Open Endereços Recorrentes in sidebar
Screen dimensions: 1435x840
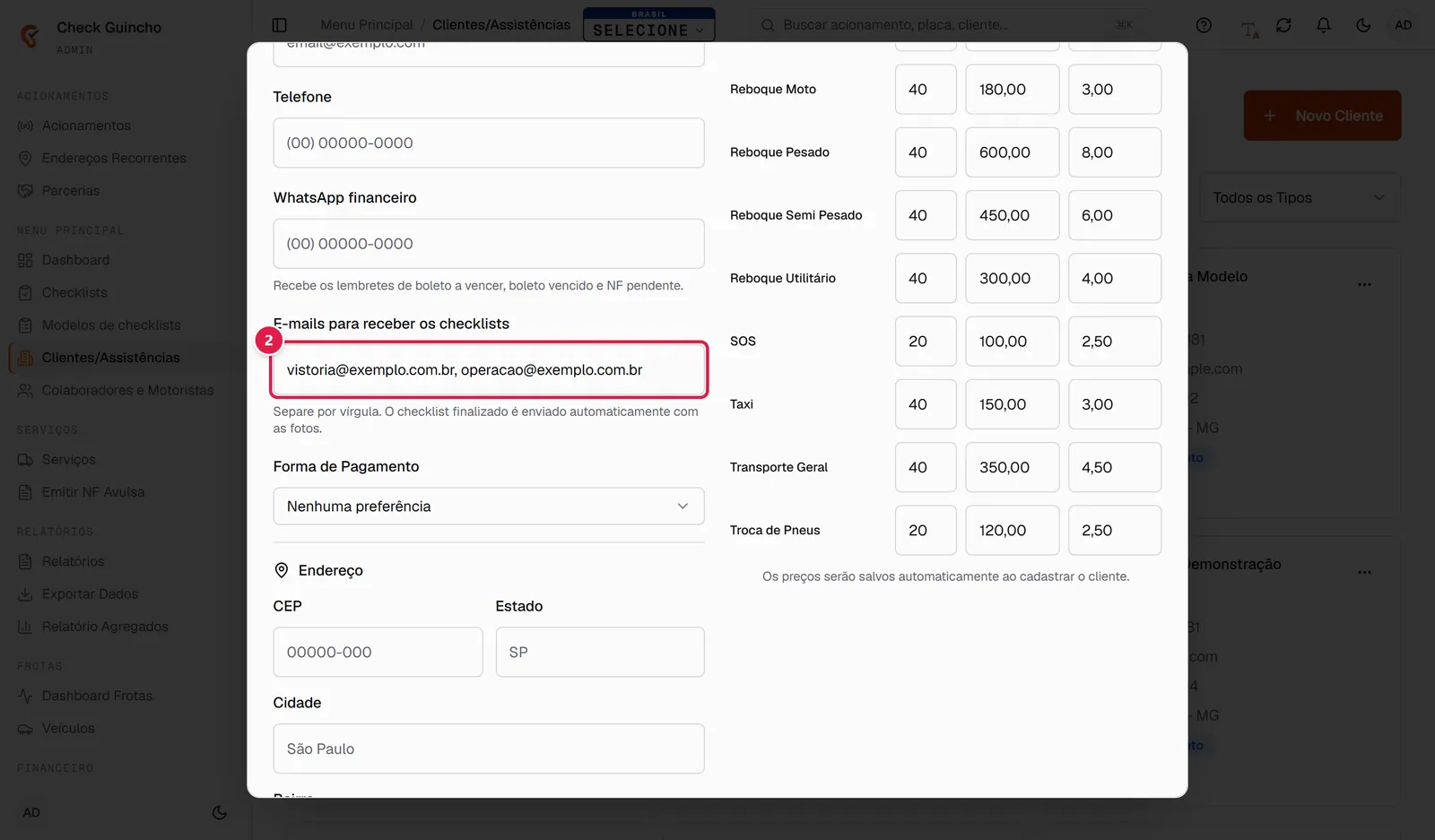[114, 158]
